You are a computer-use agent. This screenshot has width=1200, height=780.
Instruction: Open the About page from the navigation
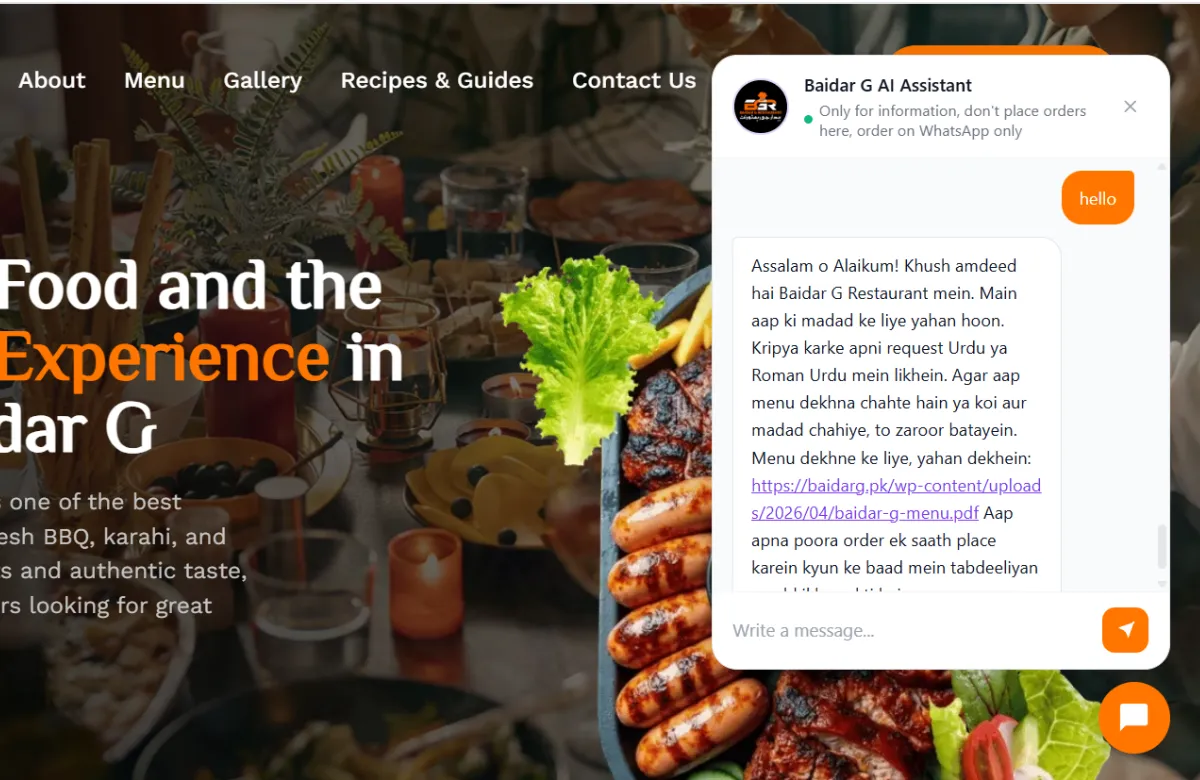coord(52,80)
